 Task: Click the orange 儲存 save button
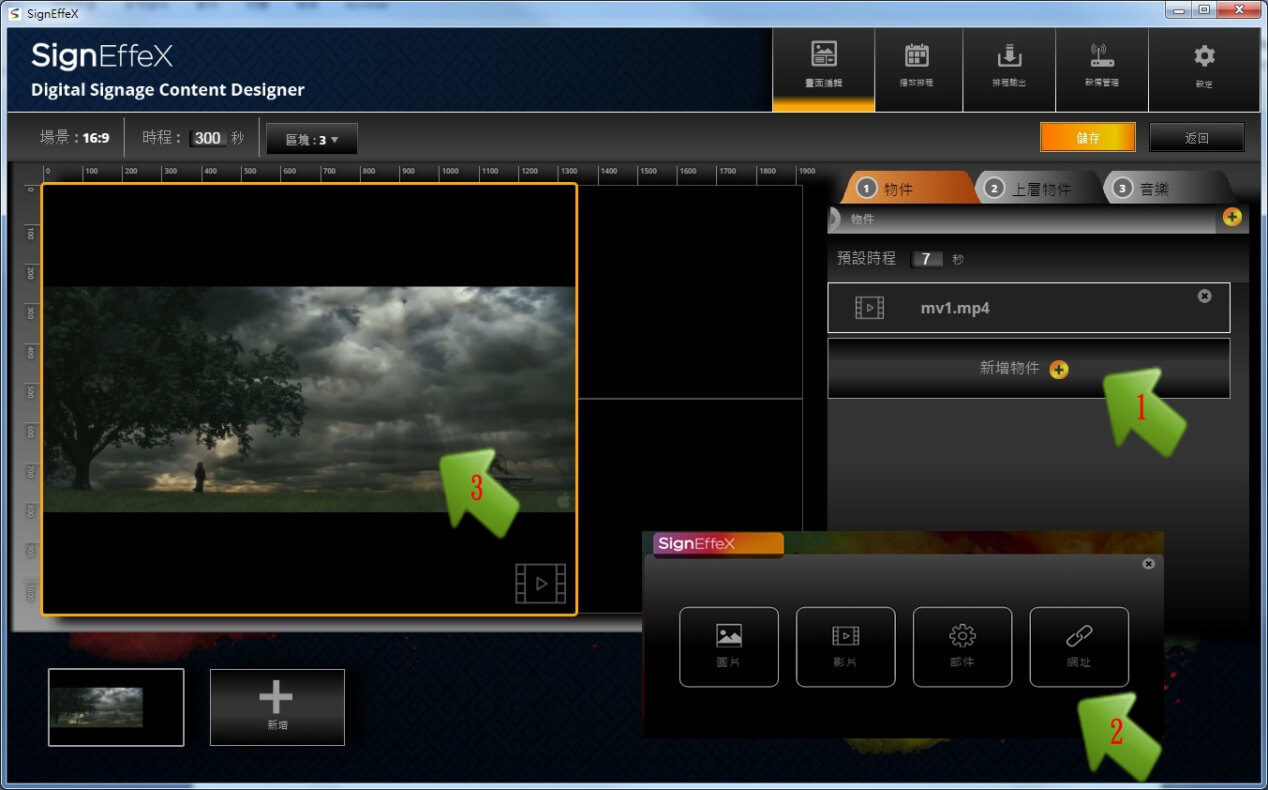click(x=1087, y=138)
